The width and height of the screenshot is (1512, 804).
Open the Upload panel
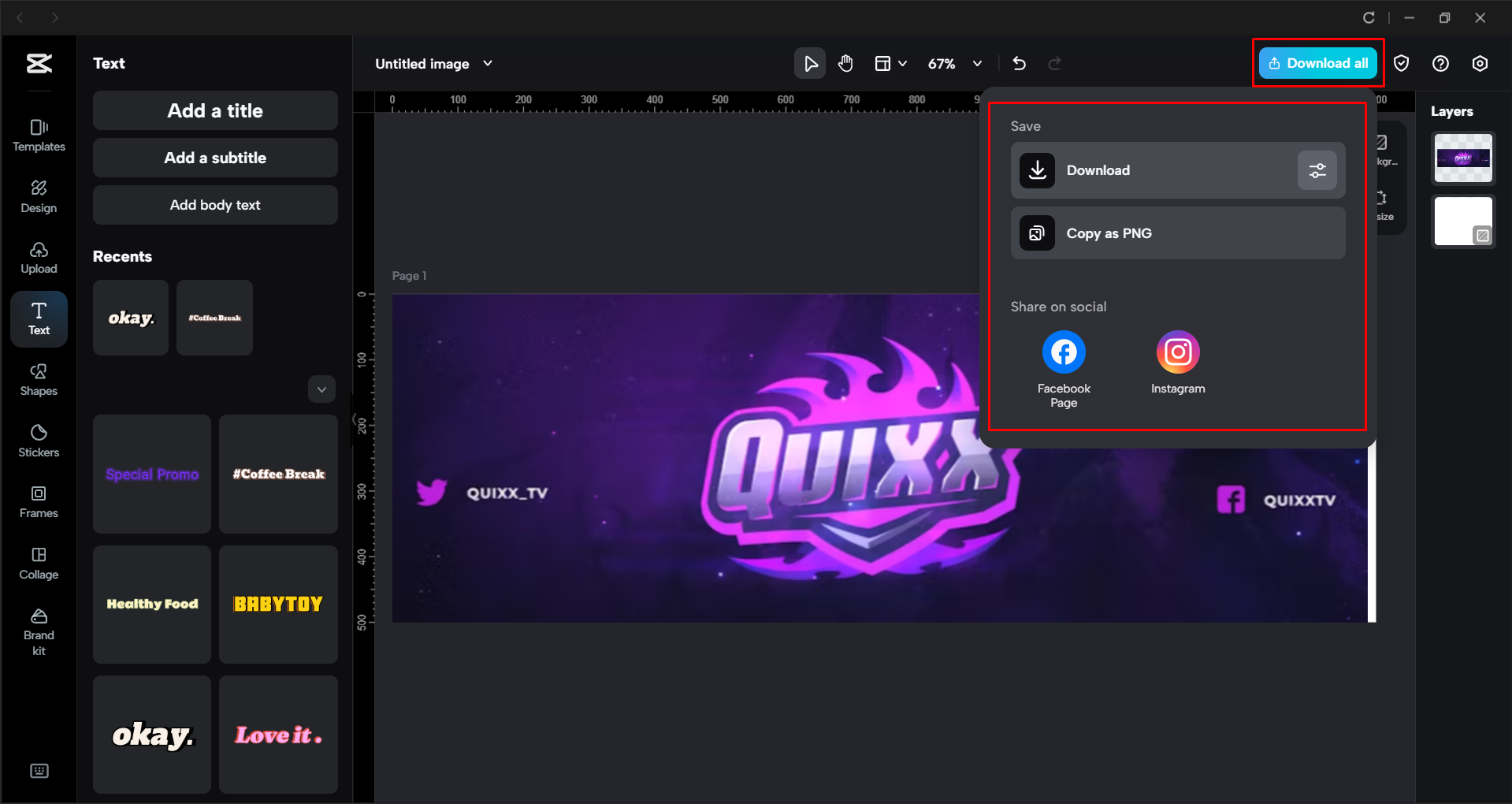39,258
